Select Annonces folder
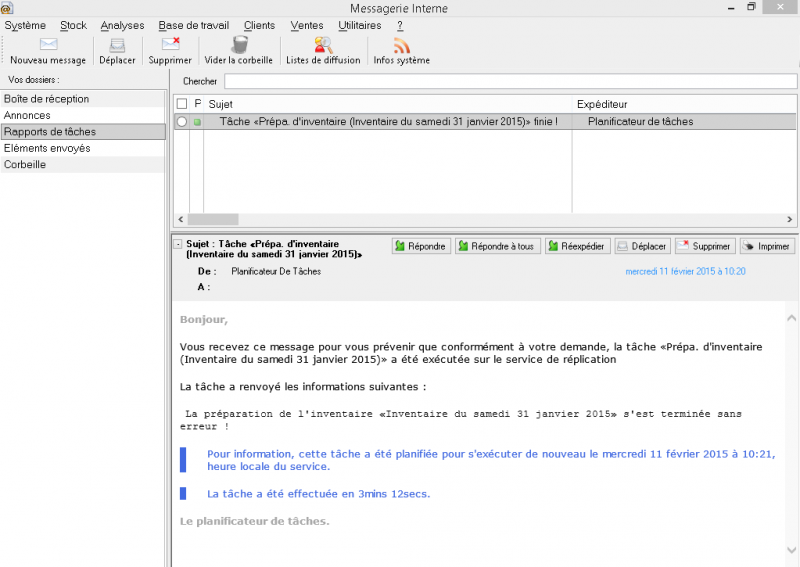800x567 pixels. click(83, 115)
